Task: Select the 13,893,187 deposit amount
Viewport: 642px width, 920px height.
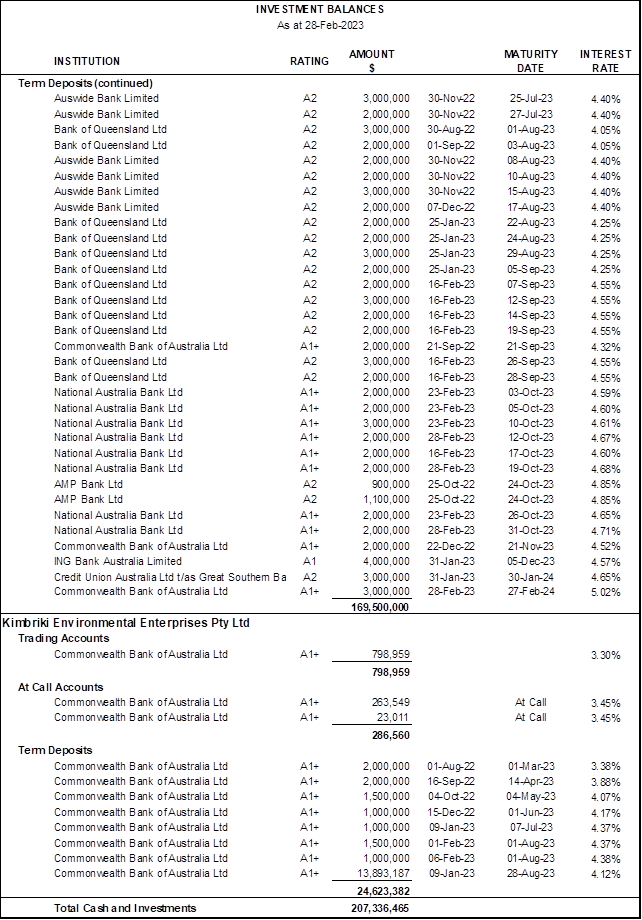Action: point(383,874)
